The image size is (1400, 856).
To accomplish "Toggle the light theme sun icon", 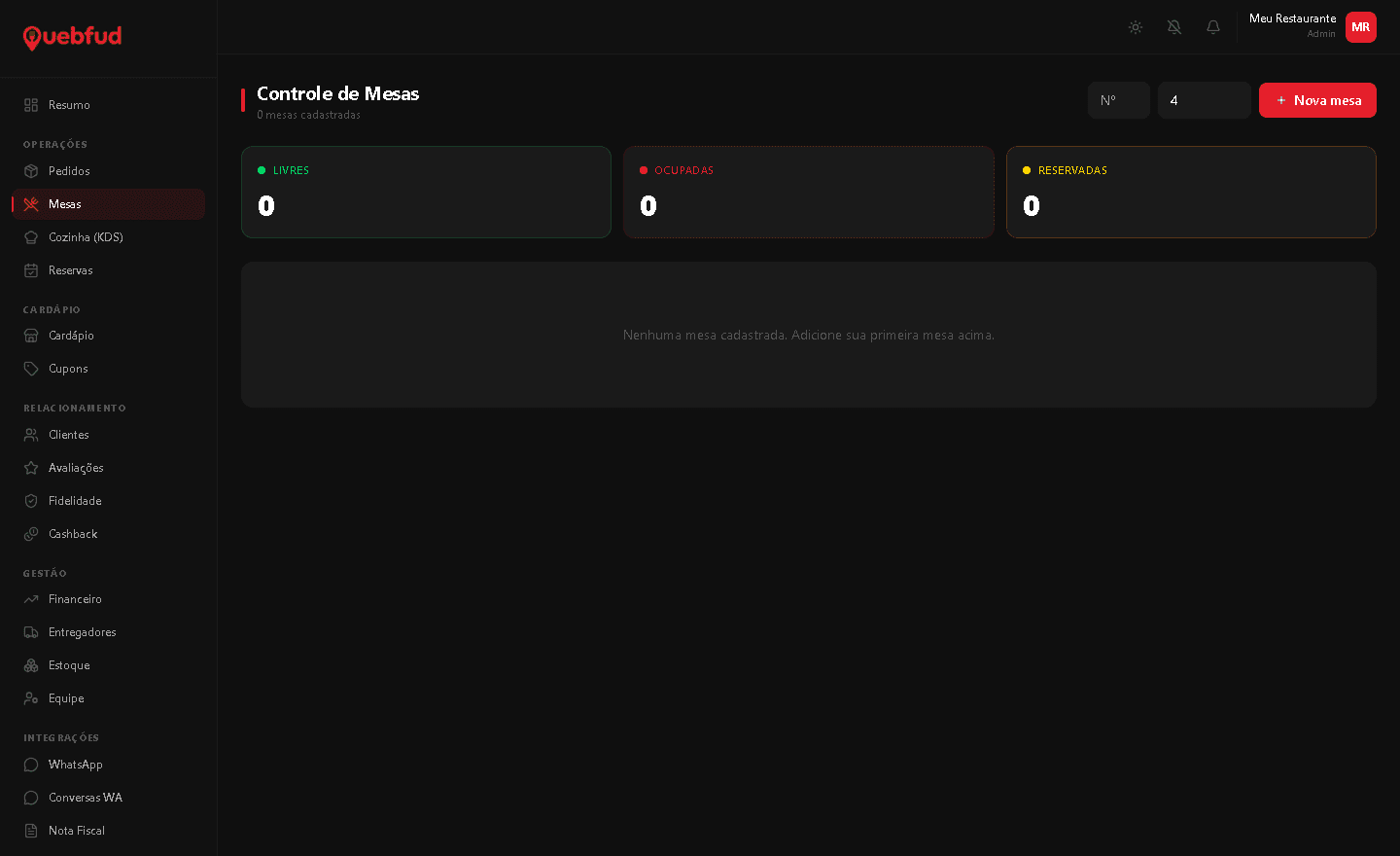I will [x=1136, y=27].
